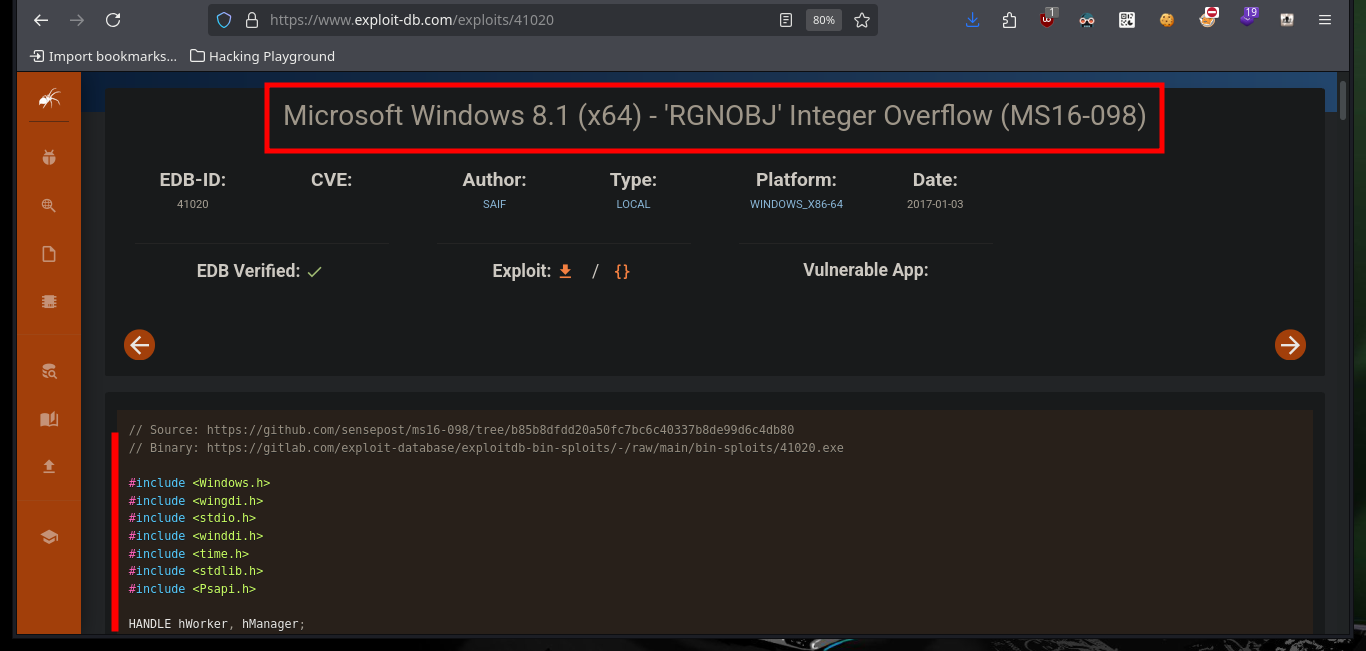The height and width of the screenshot is (651, 1366).
Task: Open the SearchSploit Manual book icon
Action: tap(49, 419)
